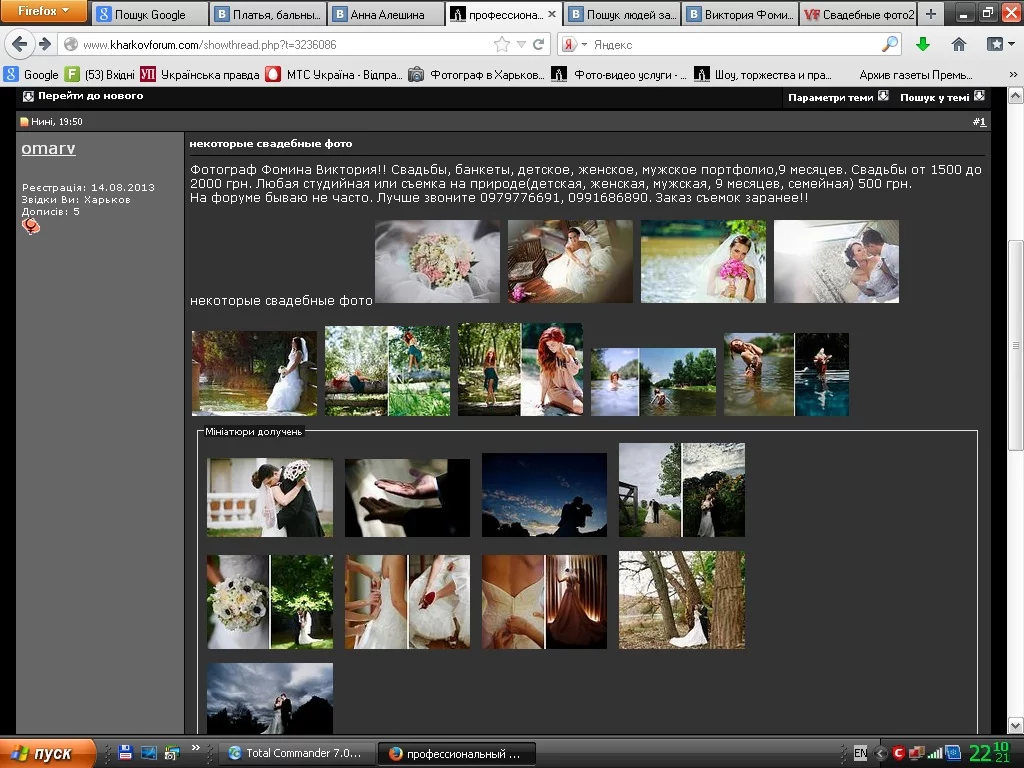Open the bridal bouquet photo thumbnail
This screenshot has height=768, width=1024.
[x=437, y=261]
